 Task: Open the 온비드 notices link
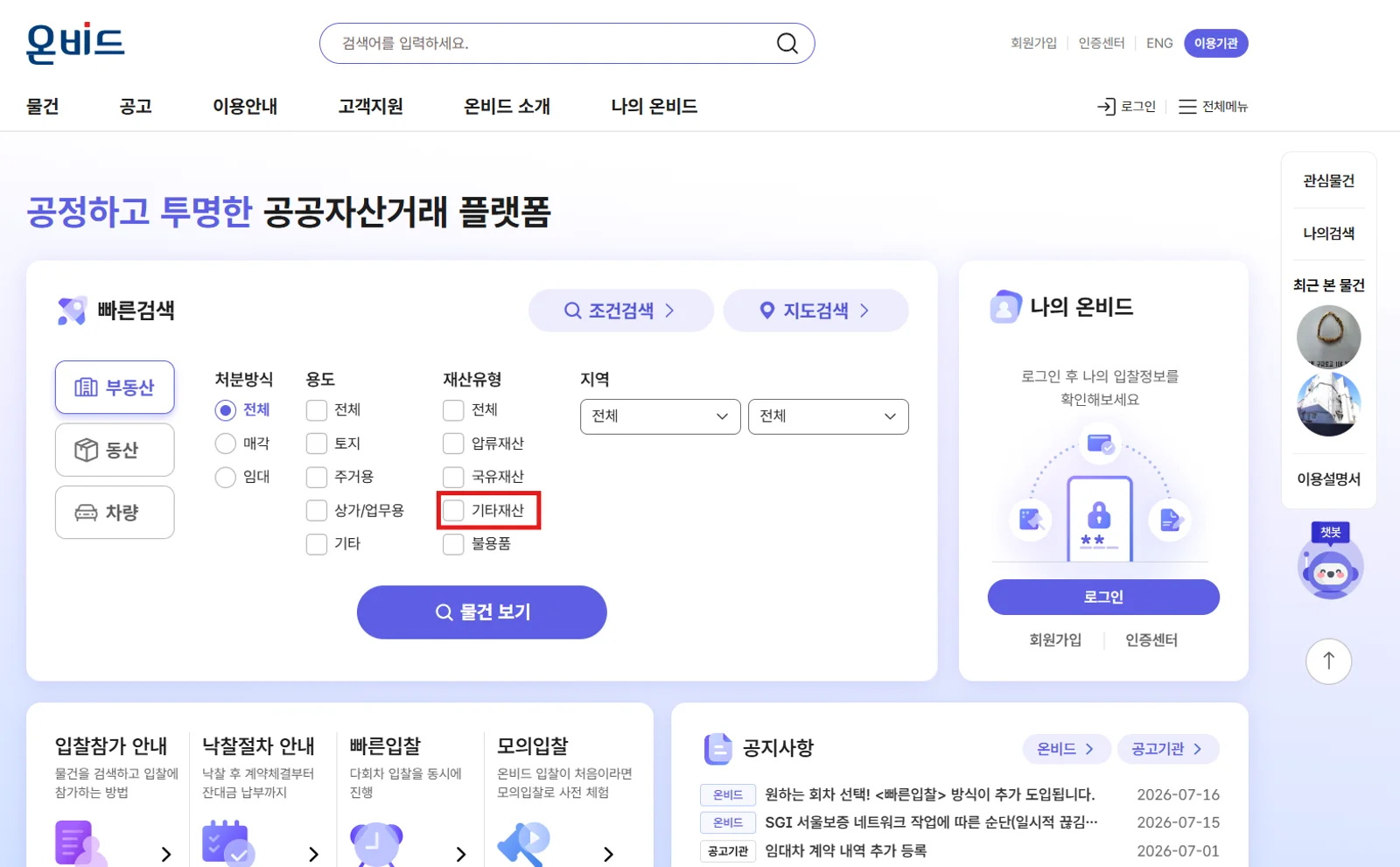tap(1067, 749)
